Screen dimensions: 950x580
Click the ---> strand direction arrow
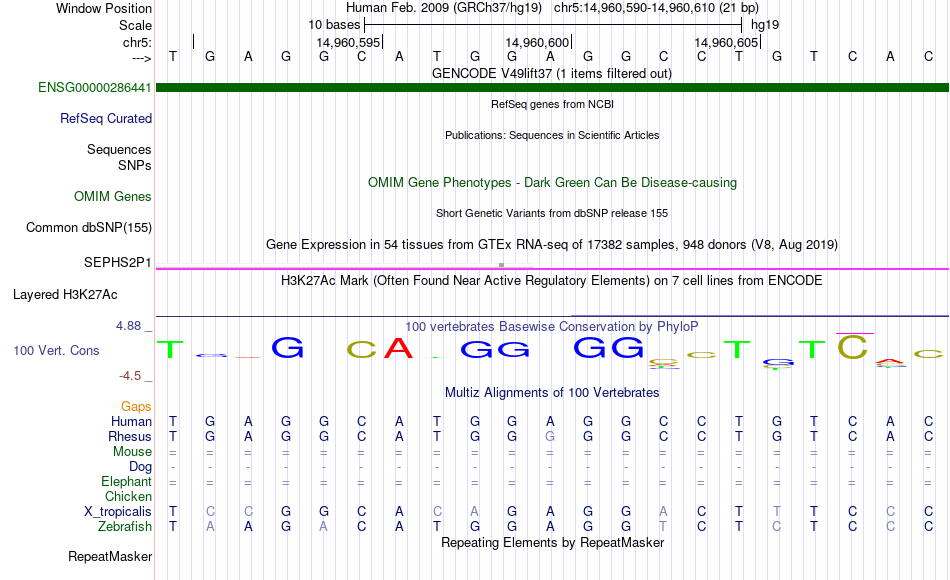142,58
